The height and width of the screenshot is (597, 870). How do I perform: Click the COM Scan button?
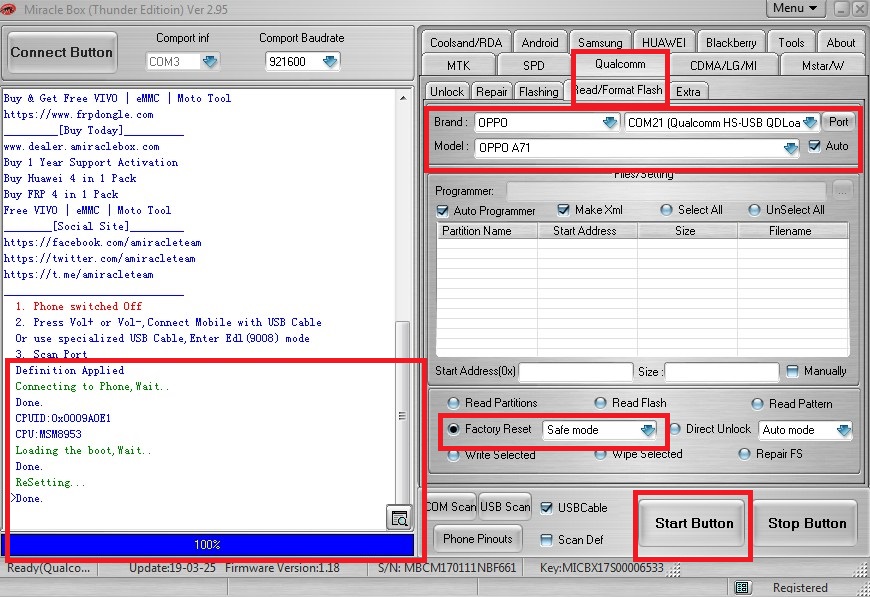click(451, 507)
